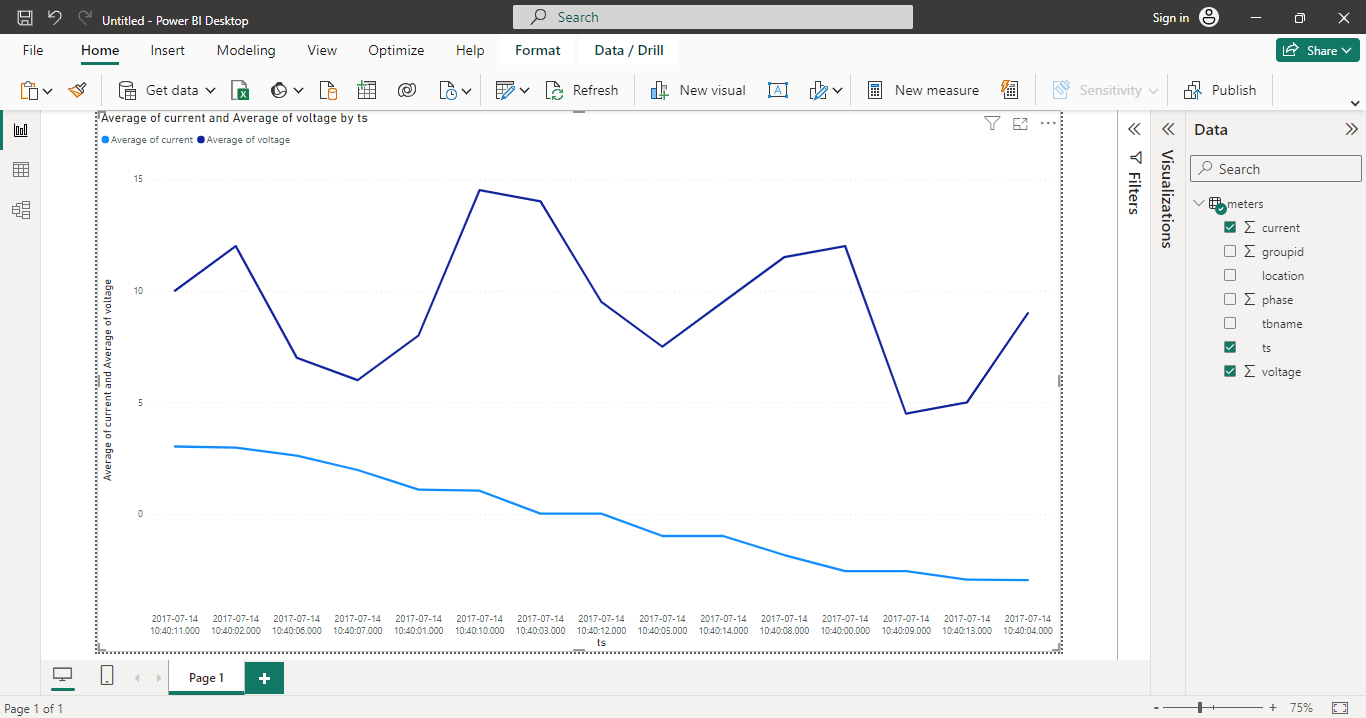Expand the Filters pane
This screenshot has height=718, width=1366.
click(1134, 130)
